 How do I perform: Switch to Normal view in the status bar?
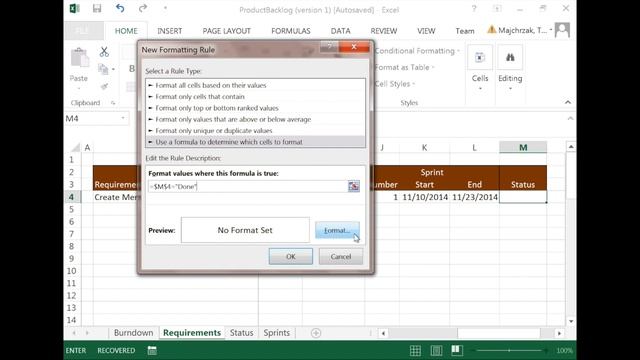coord(415,350)
